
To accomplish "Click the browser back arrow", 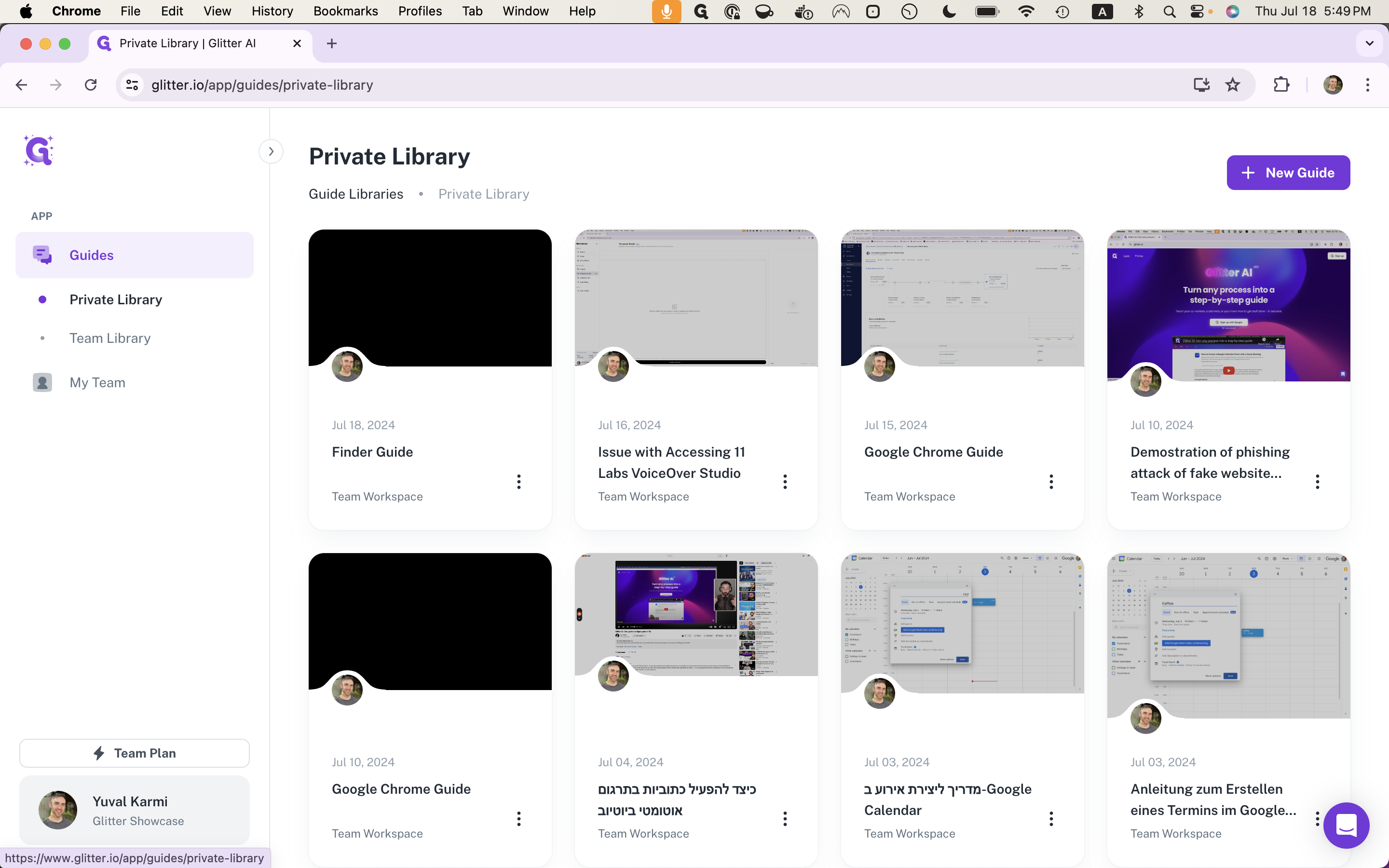I will 22,85.
